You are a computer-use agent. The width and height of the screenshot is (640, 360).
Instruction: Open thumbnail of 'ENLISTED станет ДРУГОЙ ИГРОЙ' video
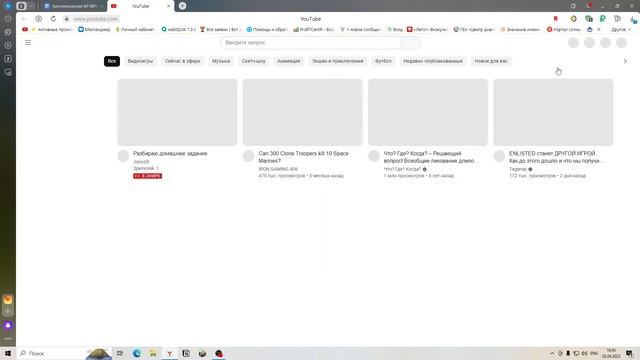553,112
